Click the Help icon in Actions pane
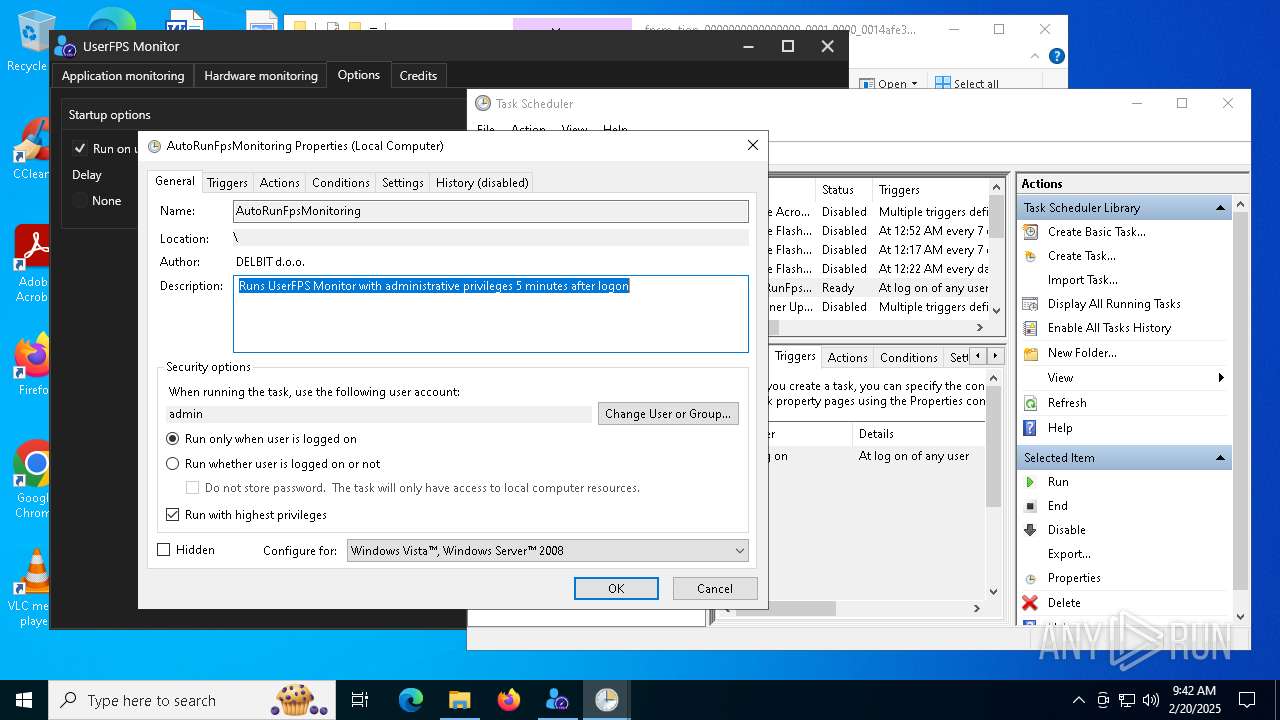1280x720 pixels. coord(1030,428)
